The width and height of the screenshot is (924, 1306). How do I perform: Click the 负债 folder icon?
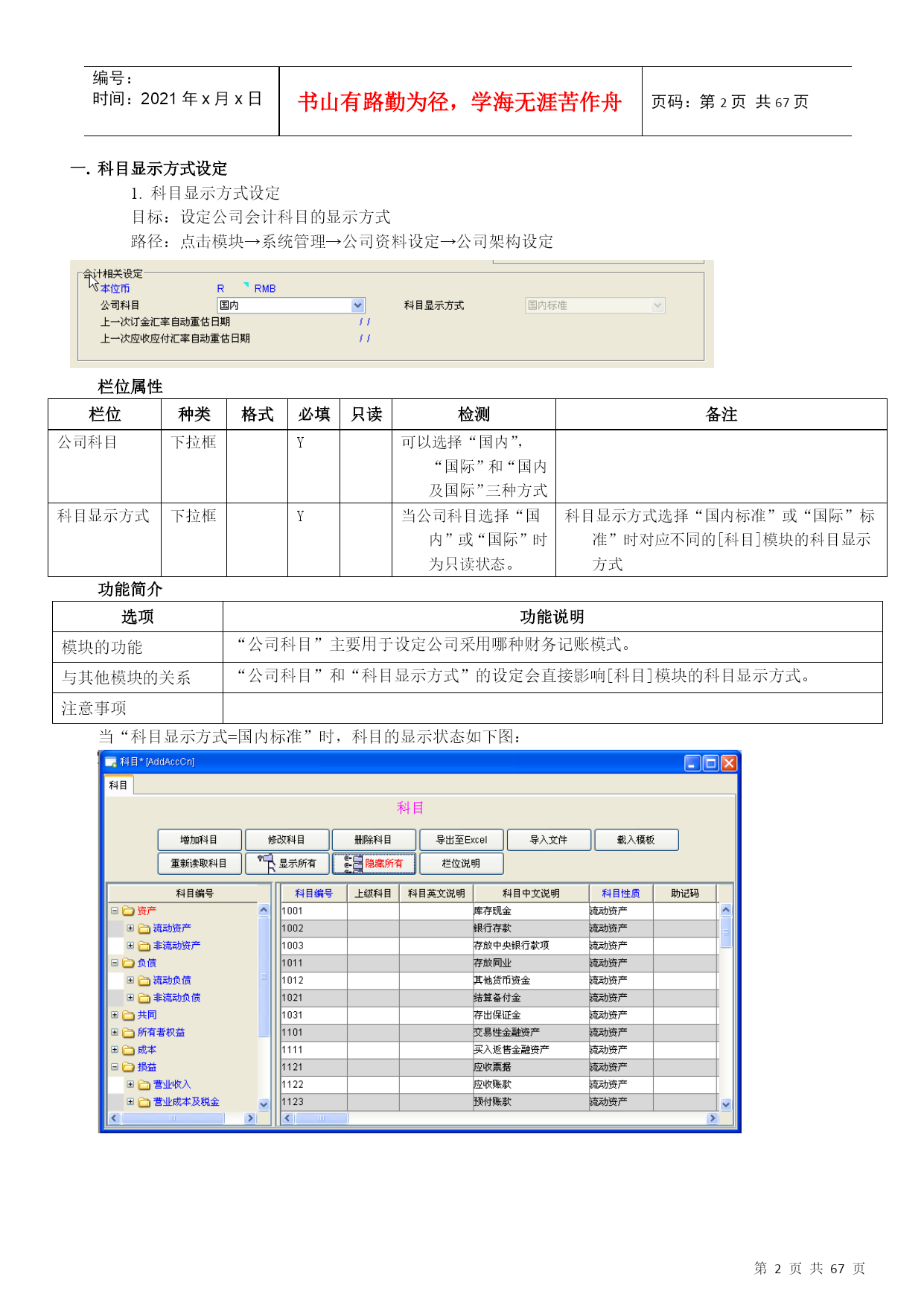point(128,963)
